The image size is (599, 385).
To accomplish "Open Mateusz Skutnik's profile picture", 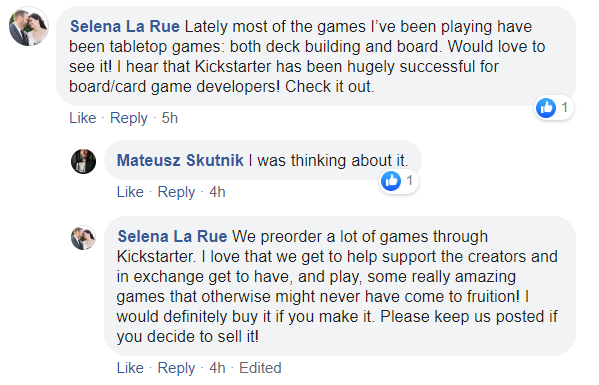I will click(83, 161).
